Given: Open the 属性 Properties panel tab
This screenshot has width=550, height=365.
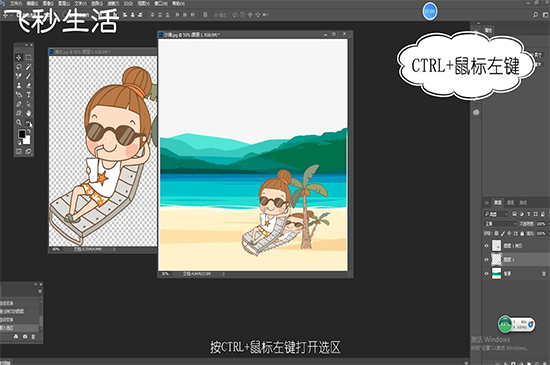Looking at the screenshot, I should (x=488, y=31).
